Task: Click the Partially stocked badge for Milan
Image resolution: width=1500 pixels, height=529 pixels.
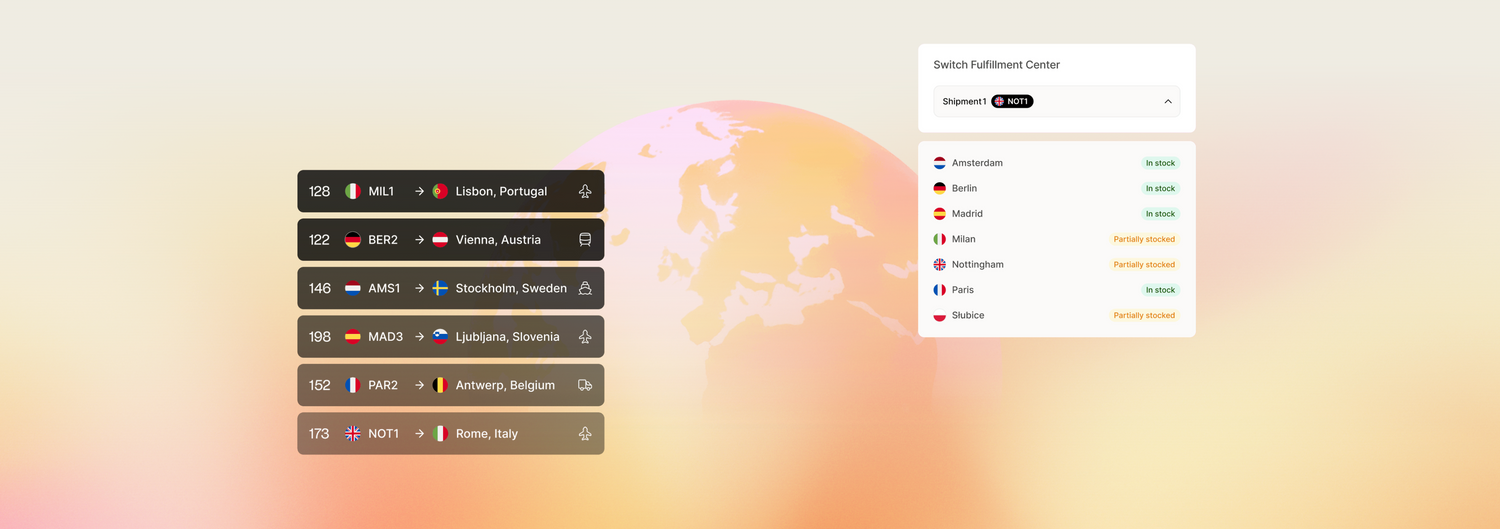Action: [1144, 239]
